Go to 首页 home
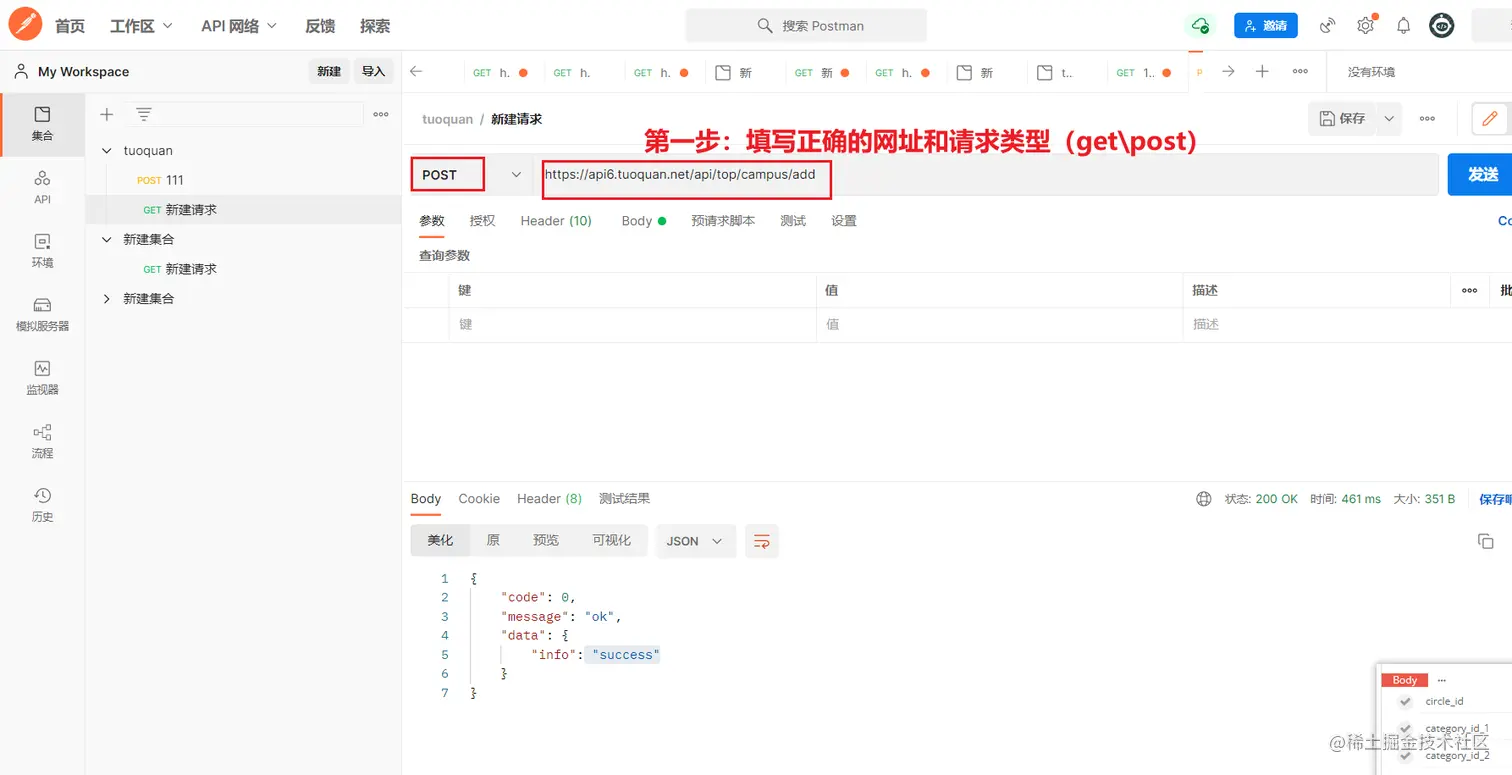Viewport: 1512px width, 775px height. click(70, 26)
